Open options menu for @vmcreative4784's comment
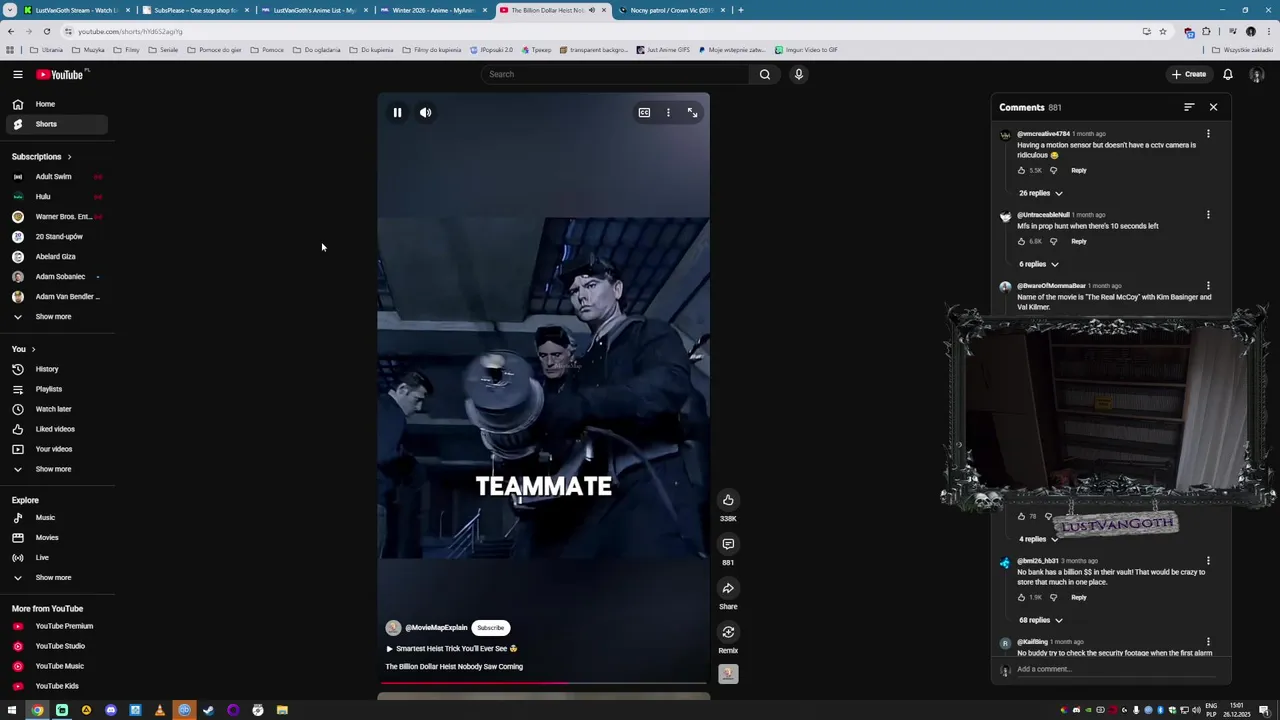The image size is (1280, 720). (x=1208, y=134)
